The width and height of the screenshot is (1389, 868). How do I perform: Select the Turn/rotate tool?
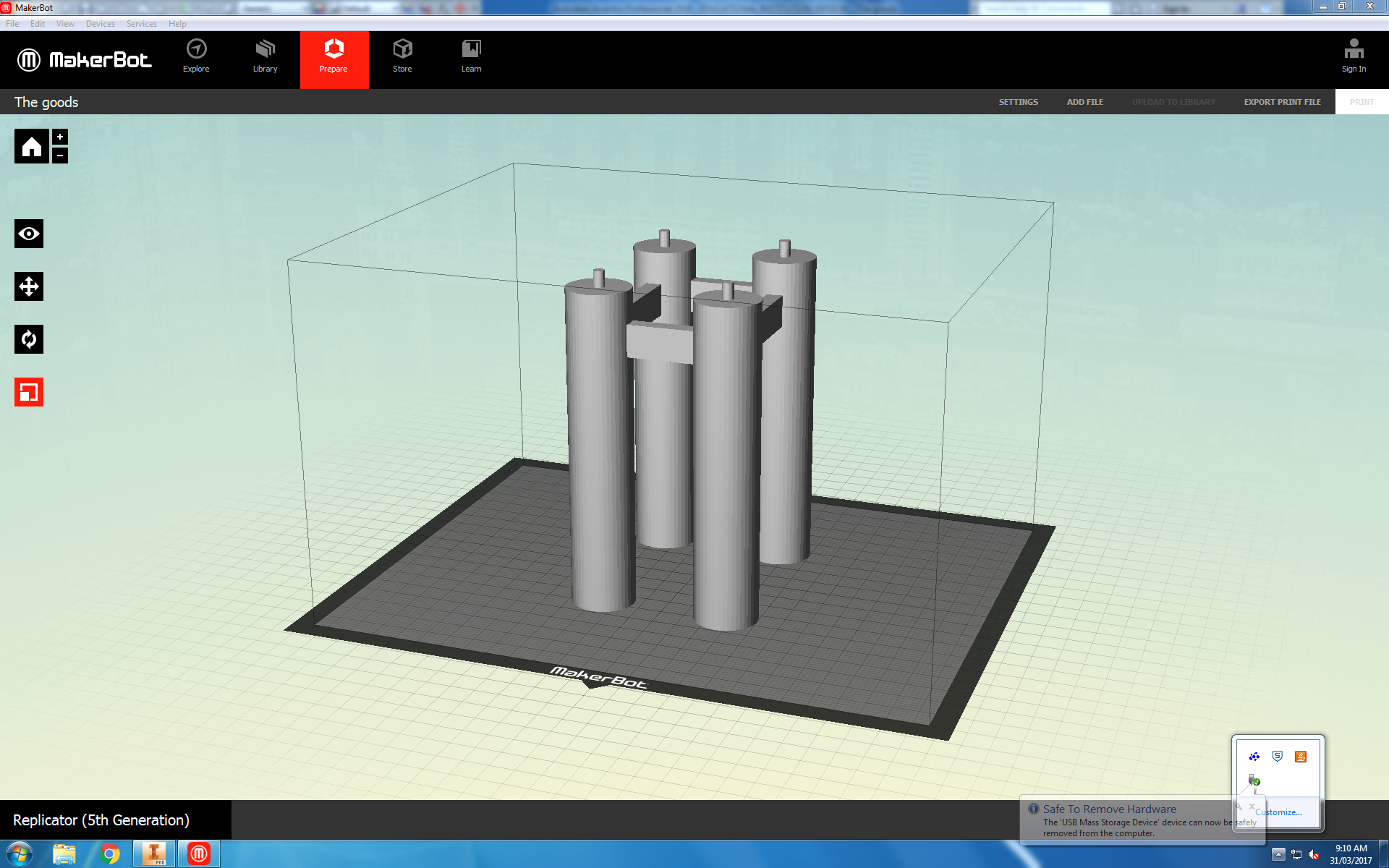click(29, 339)
